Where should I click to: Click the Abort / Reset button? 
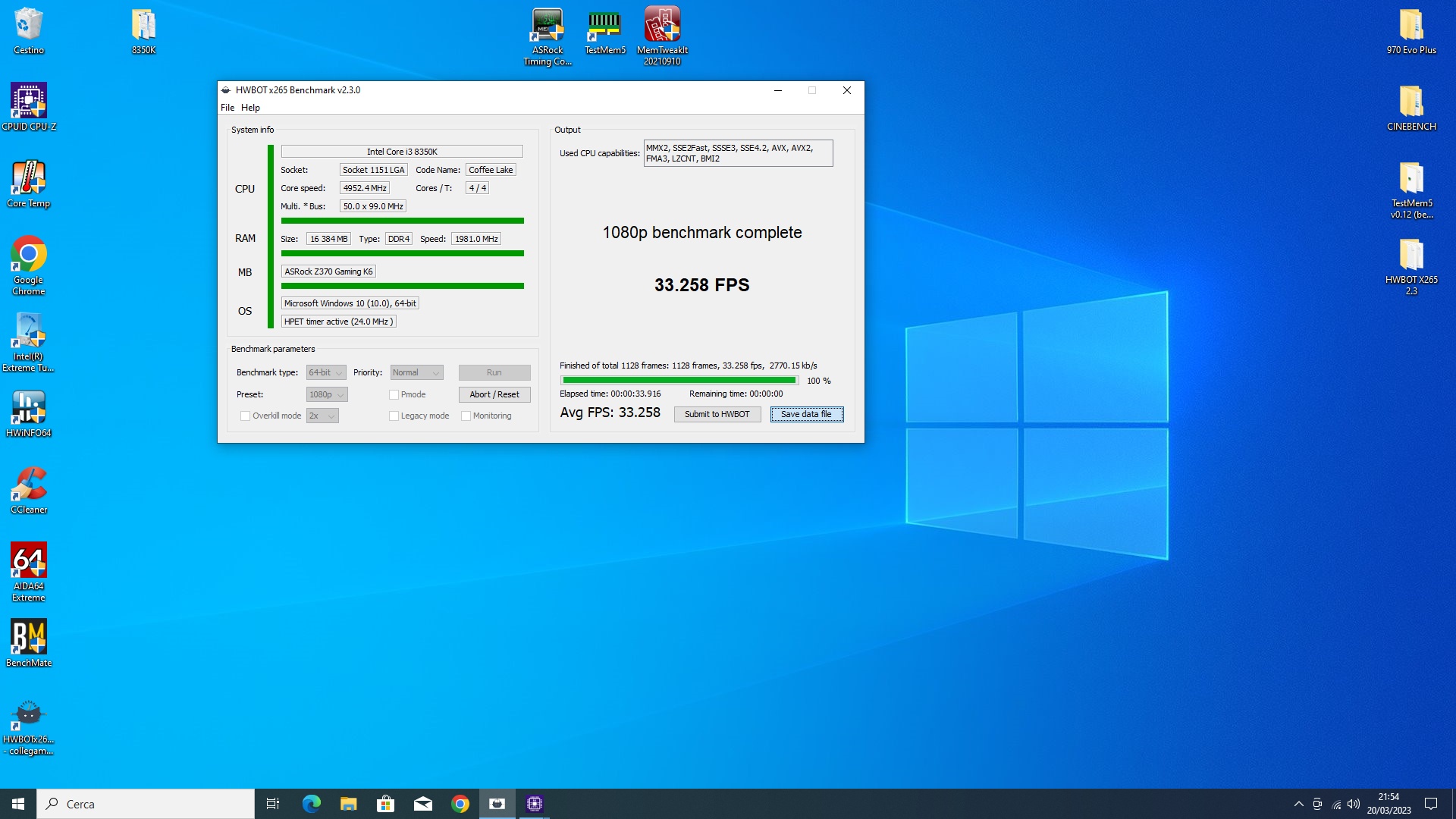(494, 394)
